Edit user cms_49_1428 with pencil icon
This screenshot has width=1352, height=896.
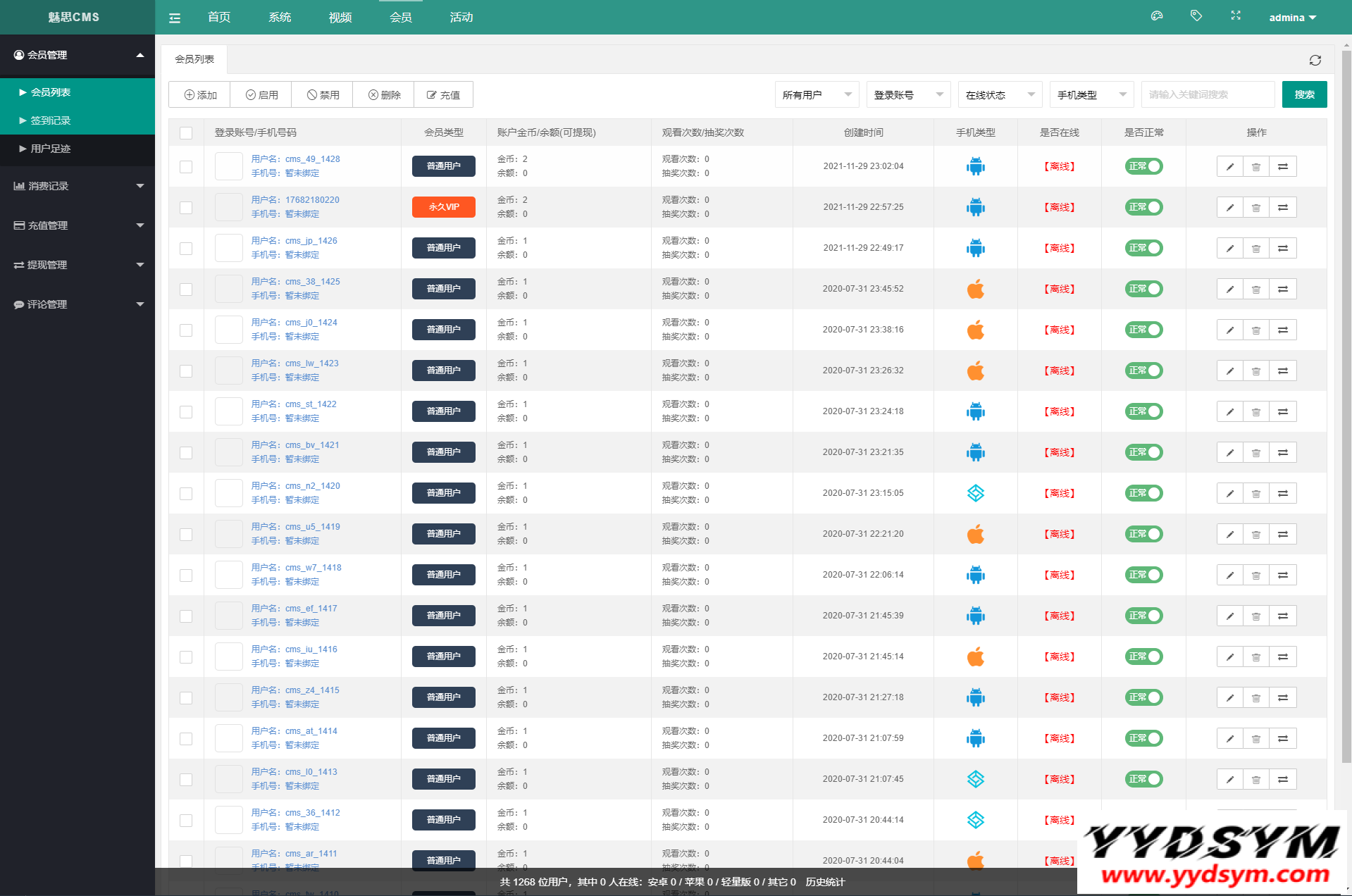[1229, 167]
